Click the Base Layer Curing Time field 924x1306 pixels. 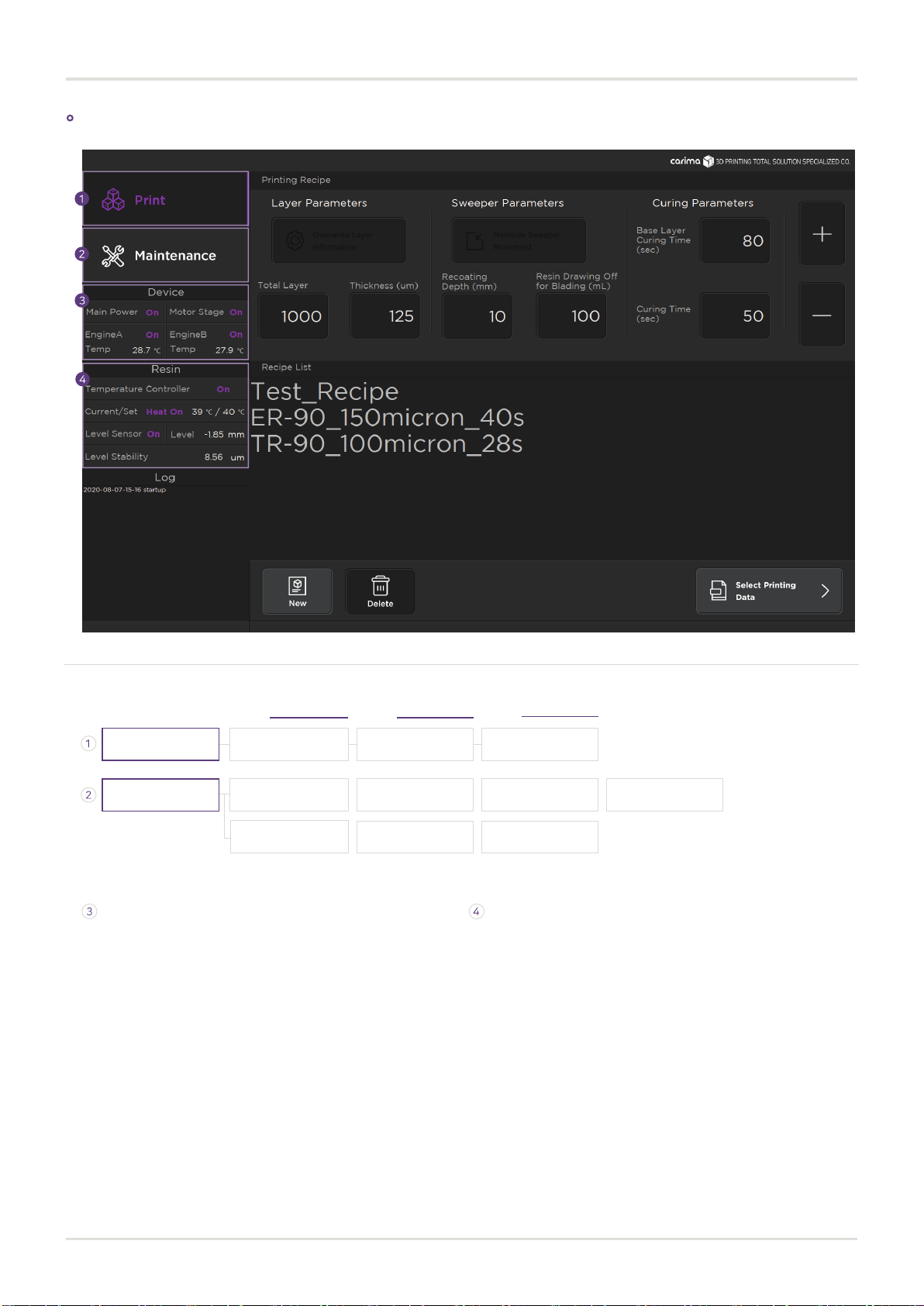(x=736, y=241)
